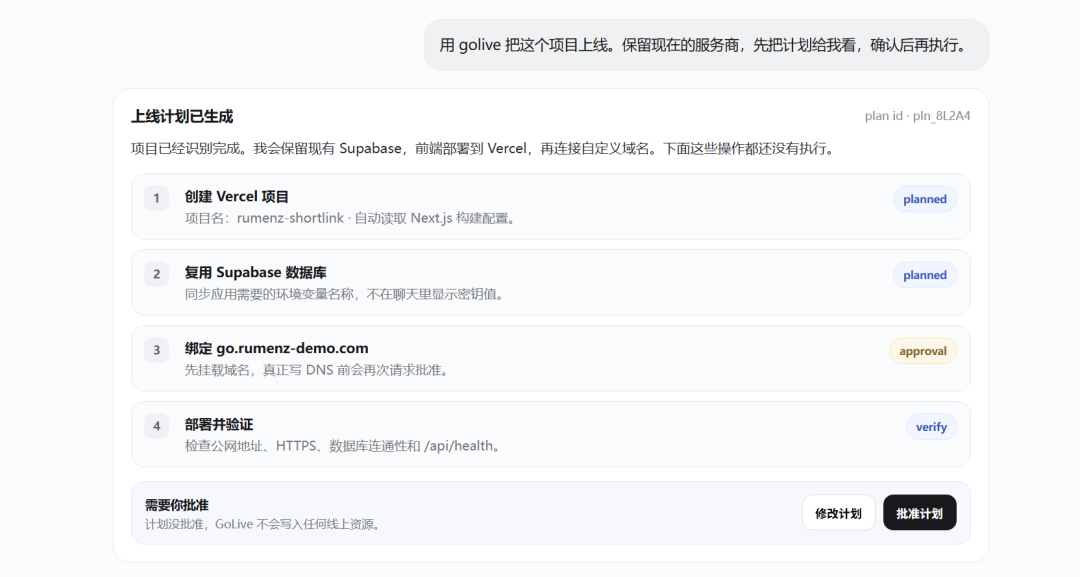Click the 修改计划 button
Image resolution: width=1080 pixels, height=577 pixels.
click(838, 513)
